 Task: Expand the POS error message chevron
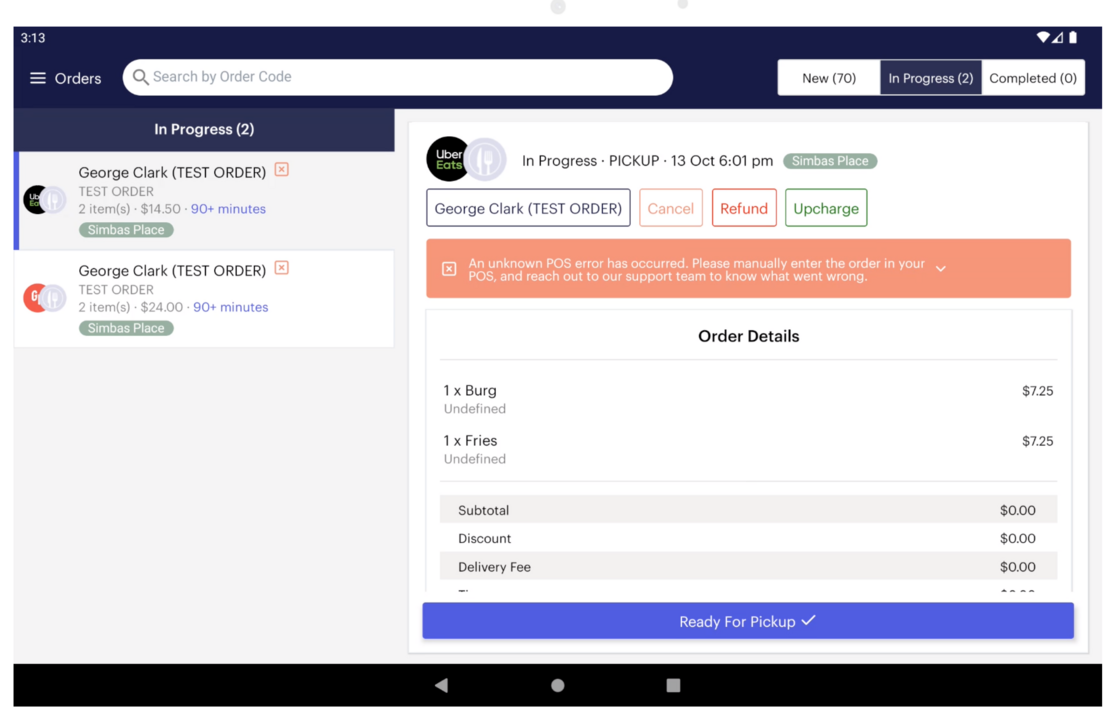click(x=941, y=269)
